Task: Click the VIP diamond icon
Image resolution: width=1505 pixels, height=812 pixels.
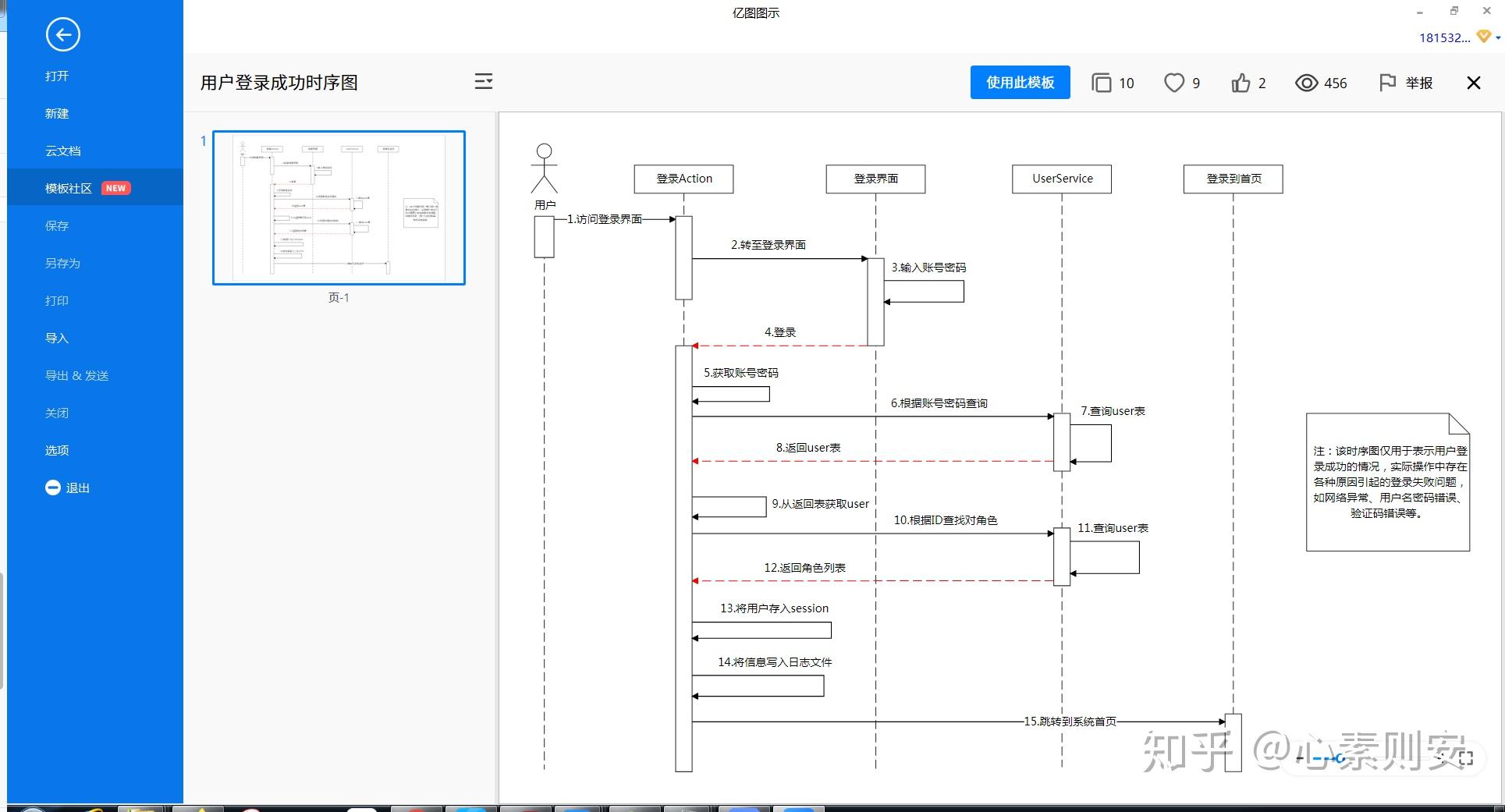Action: click(x=1484, y=37)
